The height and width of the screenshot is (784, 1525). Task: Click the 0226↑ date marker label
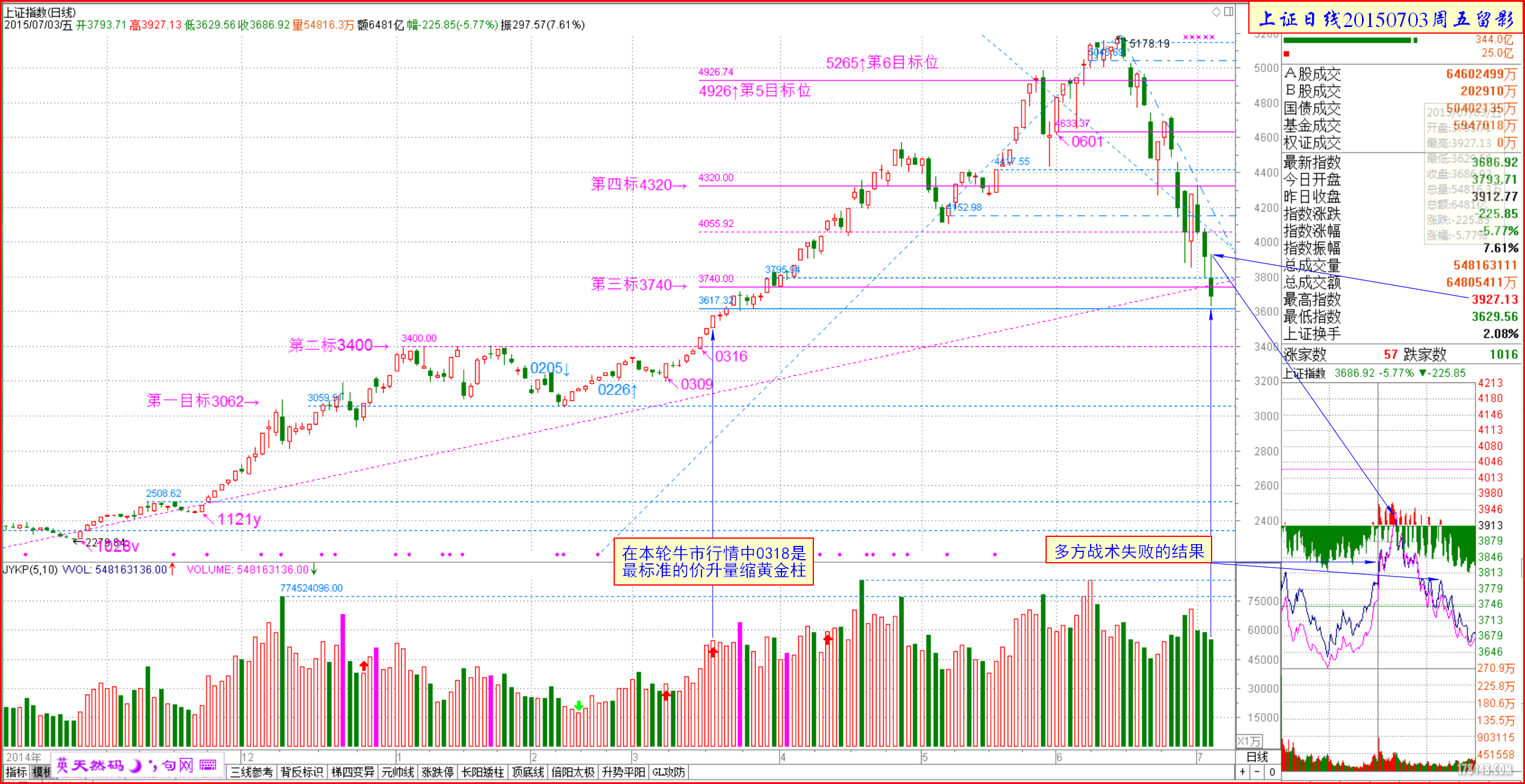(617, 390)
